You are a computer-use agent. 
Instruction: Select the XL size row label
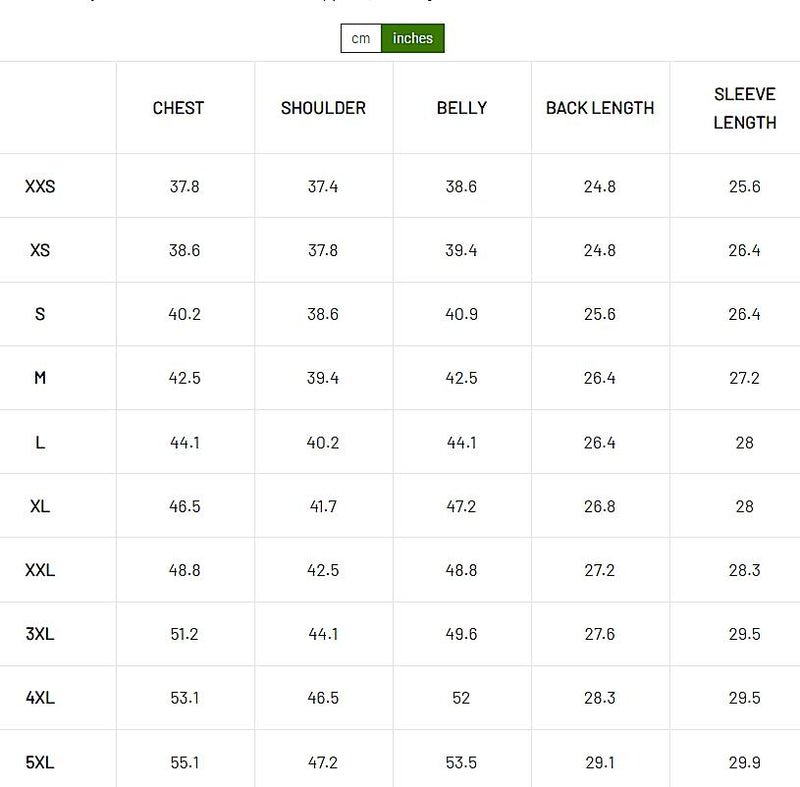point(40,506)
